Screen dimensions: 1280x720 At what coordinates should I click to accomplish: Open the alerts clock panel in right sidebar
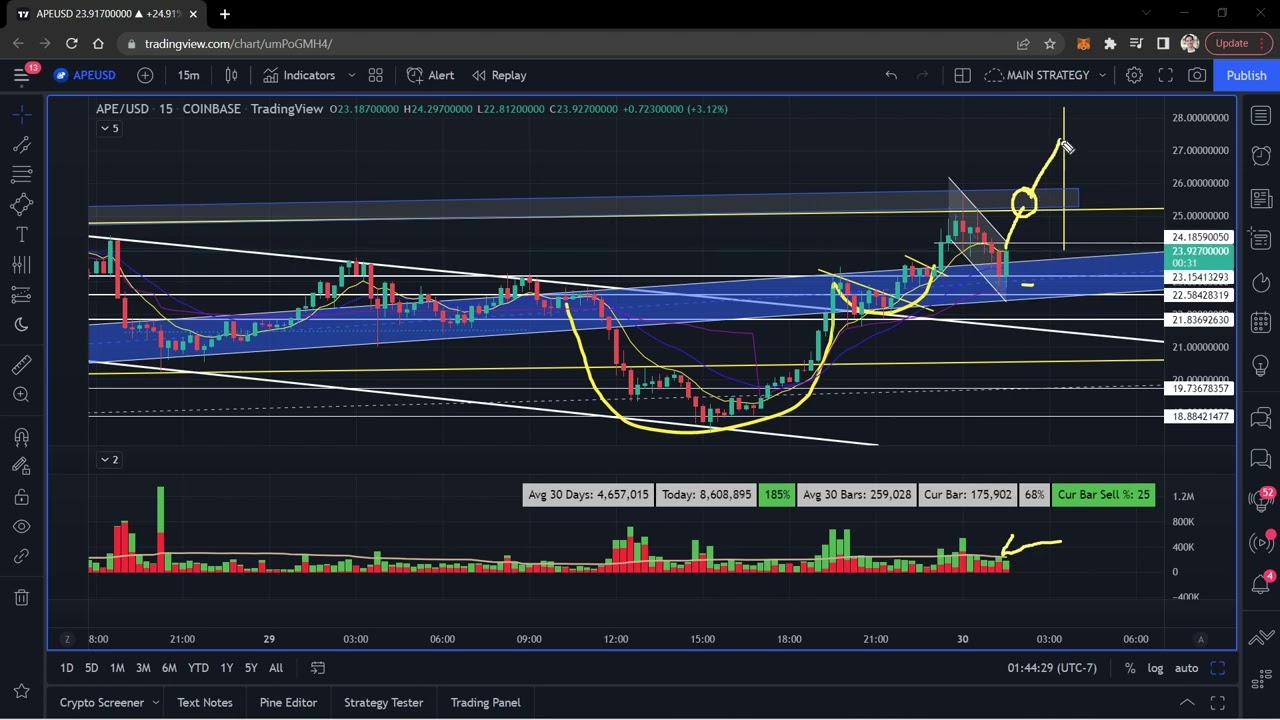click(x=1260, y=156)
